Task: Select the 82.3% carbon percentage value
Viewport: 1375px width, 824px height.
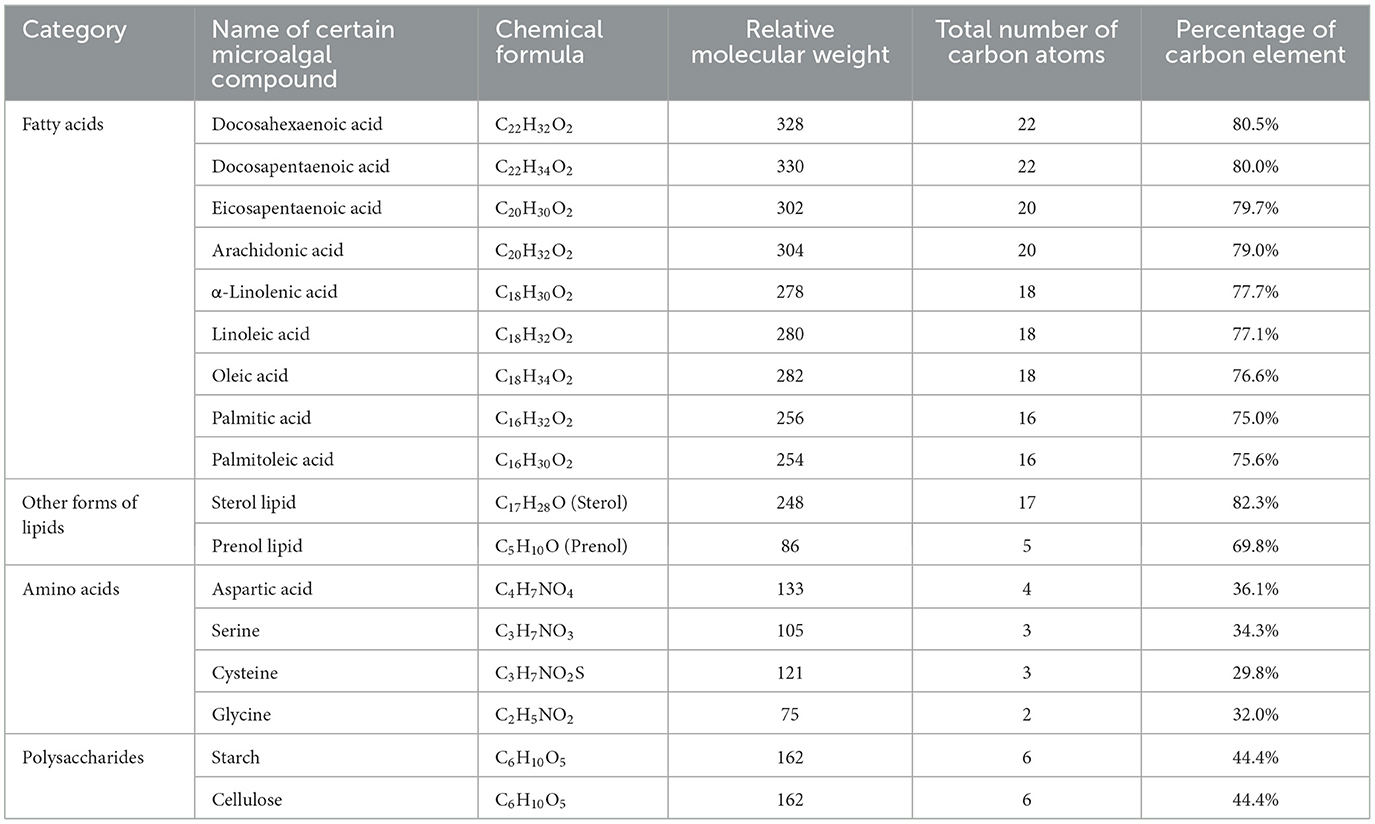Action: point(1255,502)
